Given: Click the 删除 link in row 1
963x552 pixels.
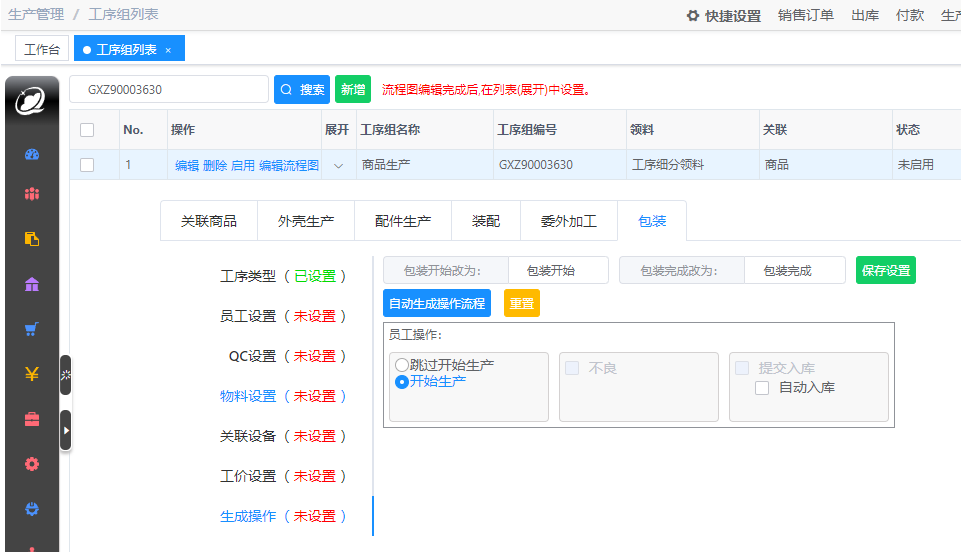Looking at the screenshot, I should coord(215,166).
